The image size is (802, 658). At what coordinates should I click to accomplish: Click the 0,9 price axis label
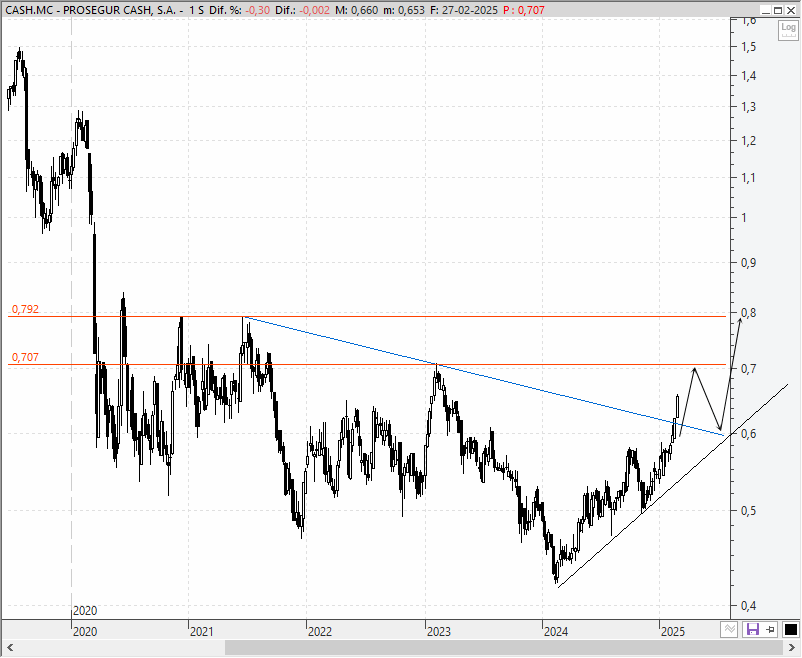[749, 262]
